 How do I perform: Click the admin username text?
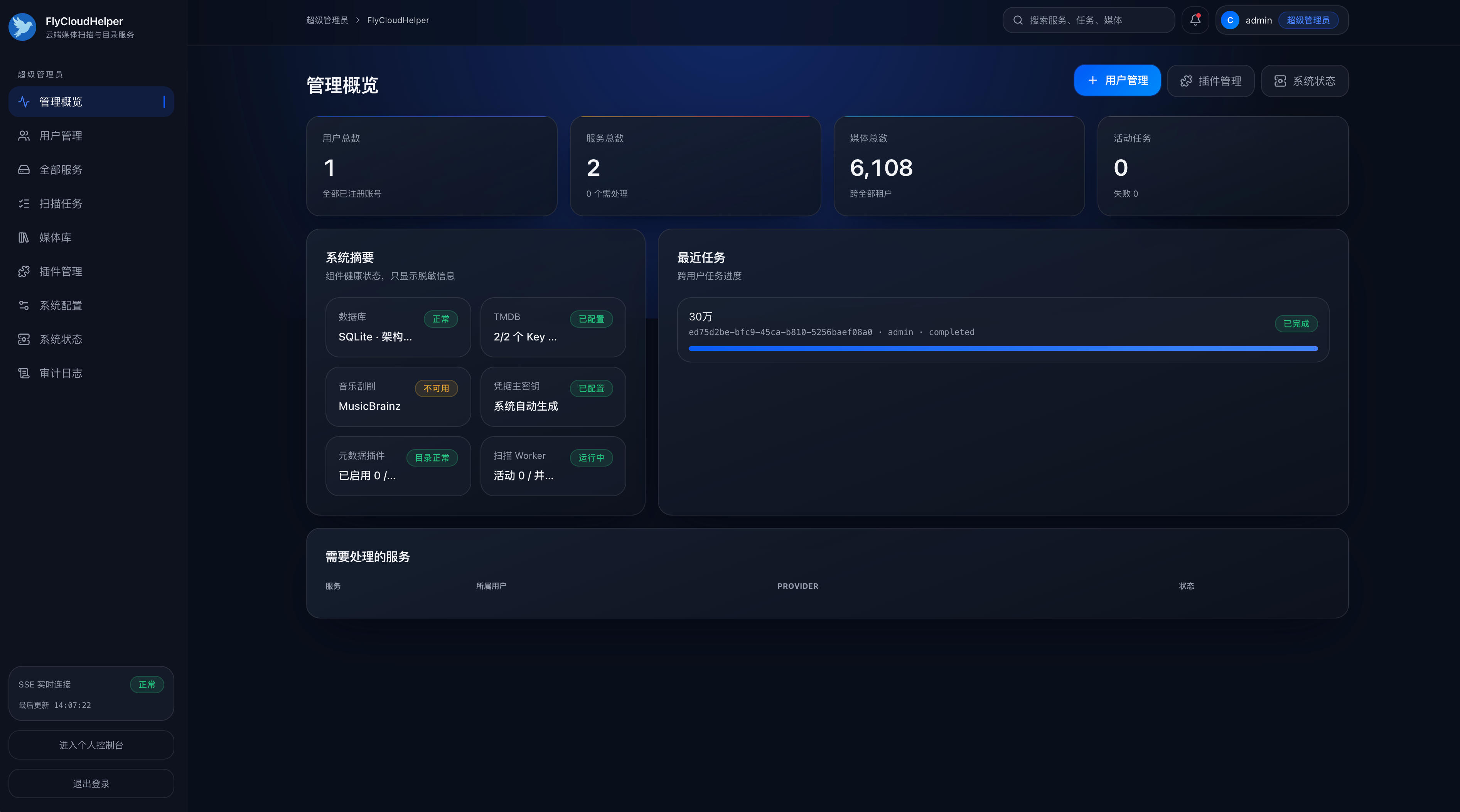coord(1259,20)
